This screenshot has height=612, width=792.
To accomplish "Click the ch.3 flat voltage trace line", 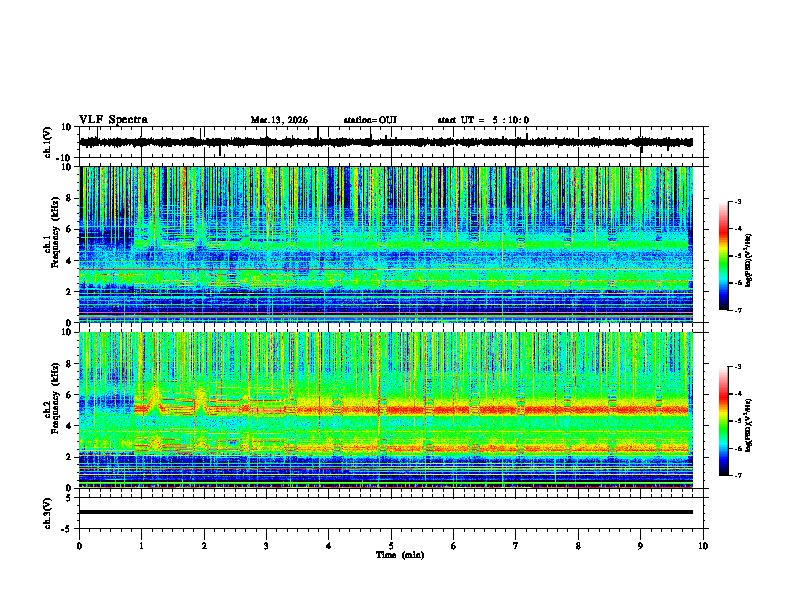I will point(386,512).
